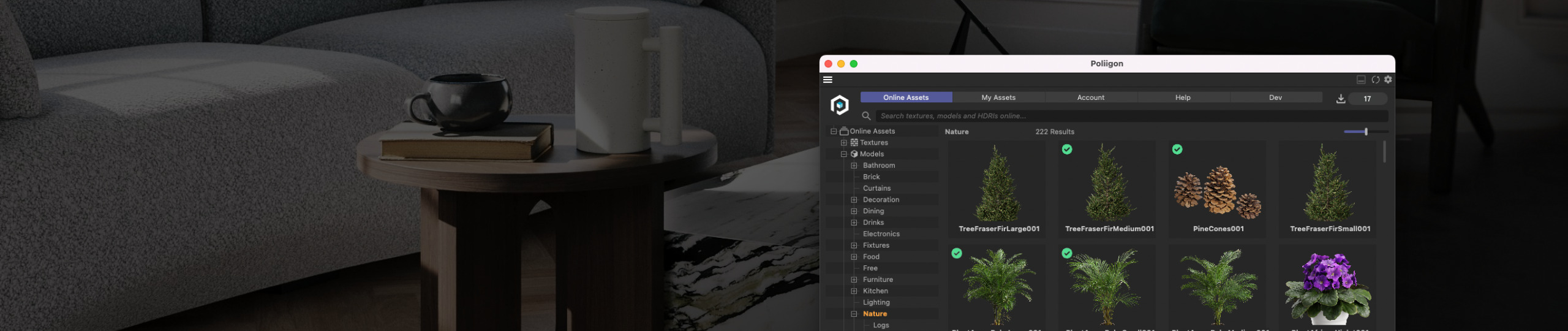Screen dimensions: 1568x331
Task: Click the dock panel layout icon
Action: point(1361,80)
